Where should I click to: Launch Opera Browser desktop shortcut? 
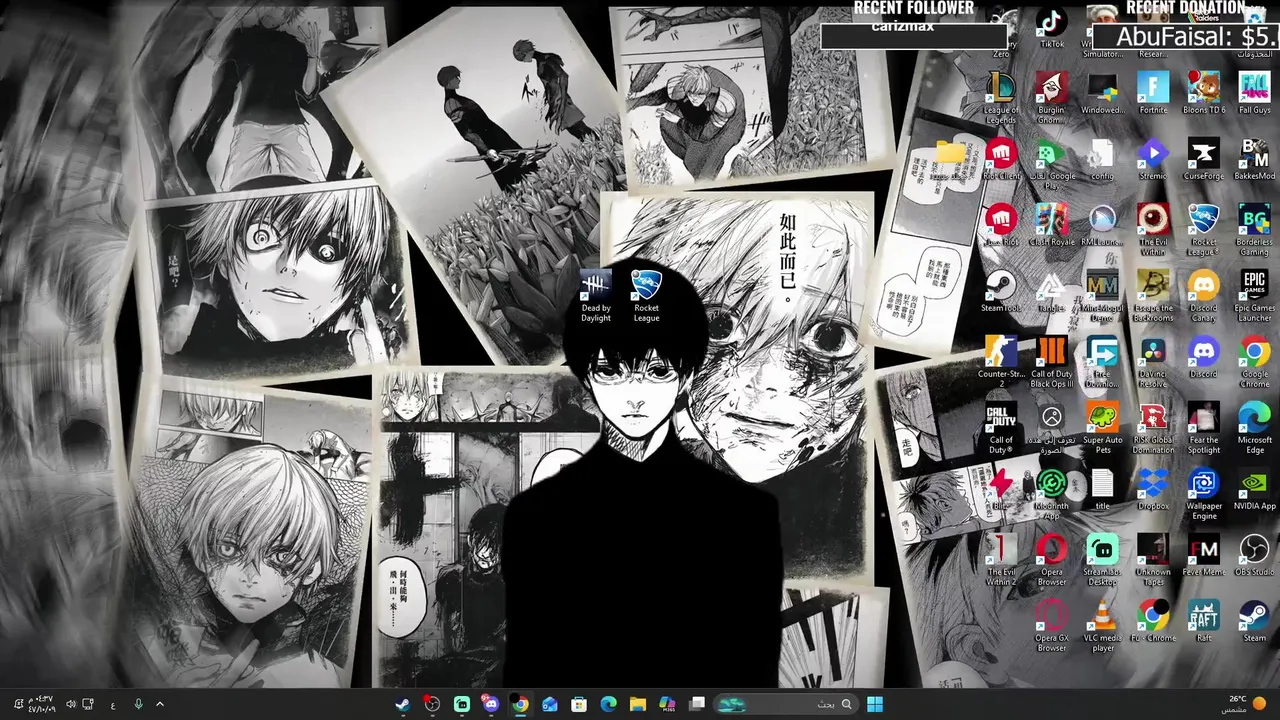point(1052,560)
